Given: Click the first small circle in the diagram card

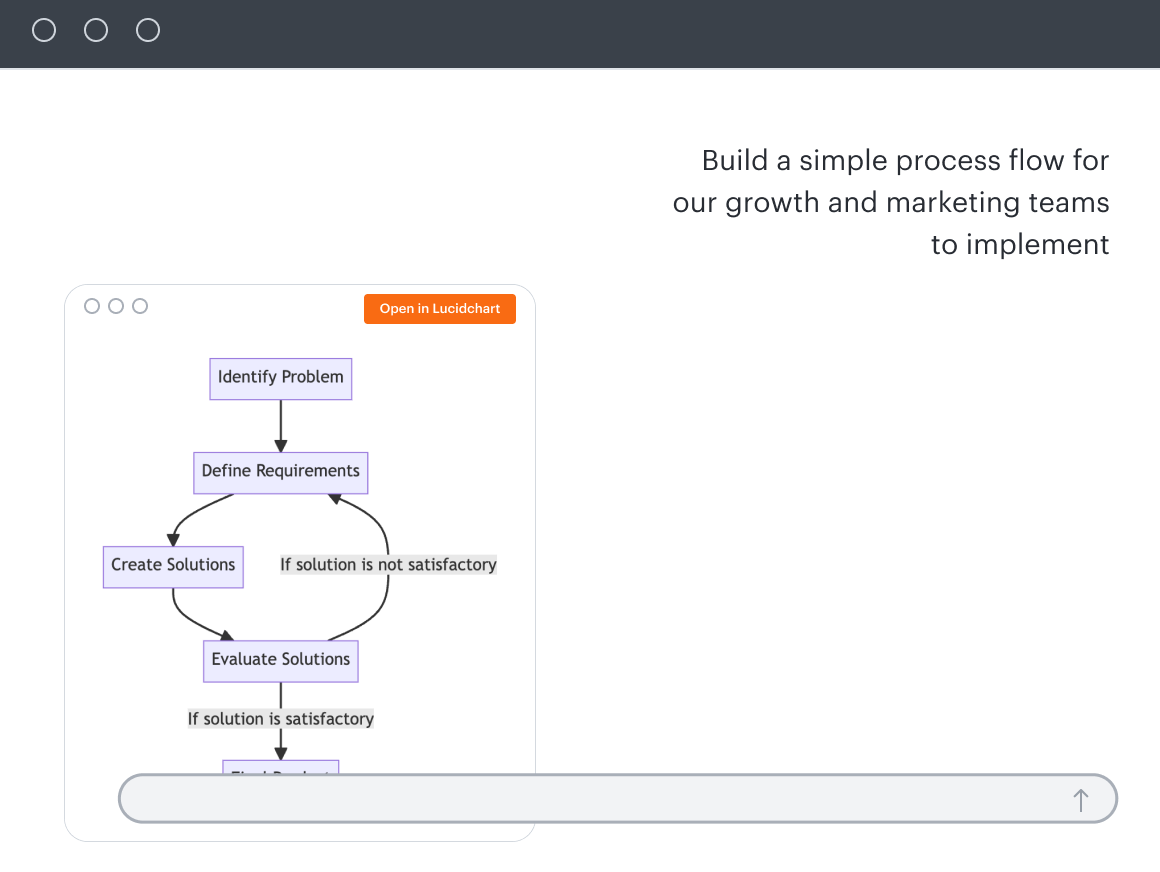Looking at the screenshot, I should 92,306.
